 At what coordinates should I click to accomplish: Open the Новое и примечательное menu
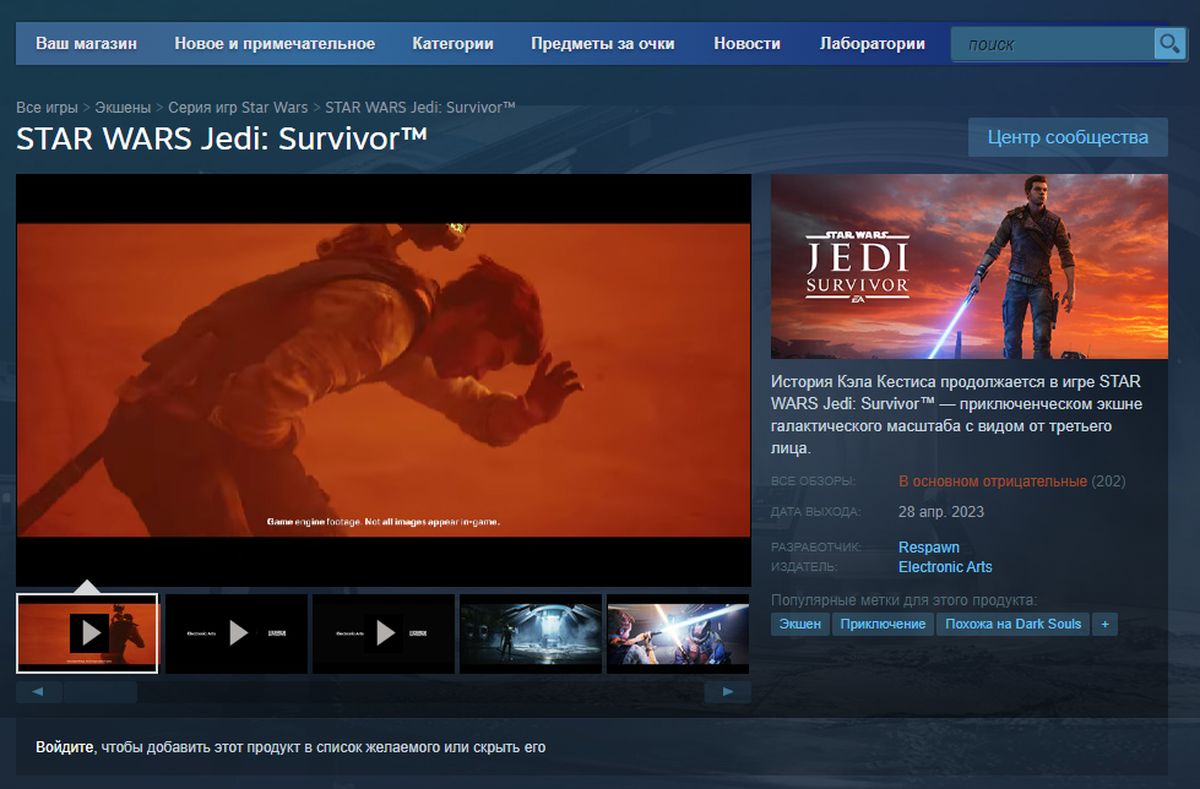(275, 44)
